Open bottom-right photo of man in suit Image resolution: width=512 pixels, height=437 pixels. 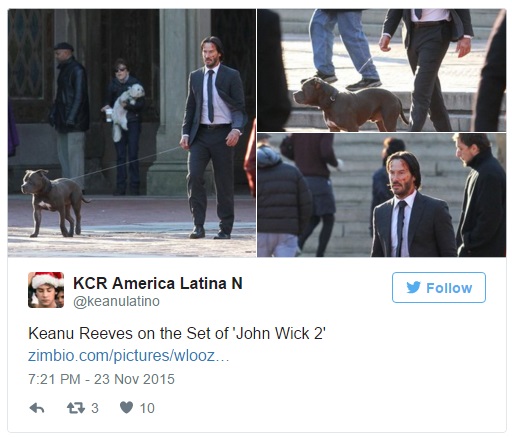pos(382,195)
